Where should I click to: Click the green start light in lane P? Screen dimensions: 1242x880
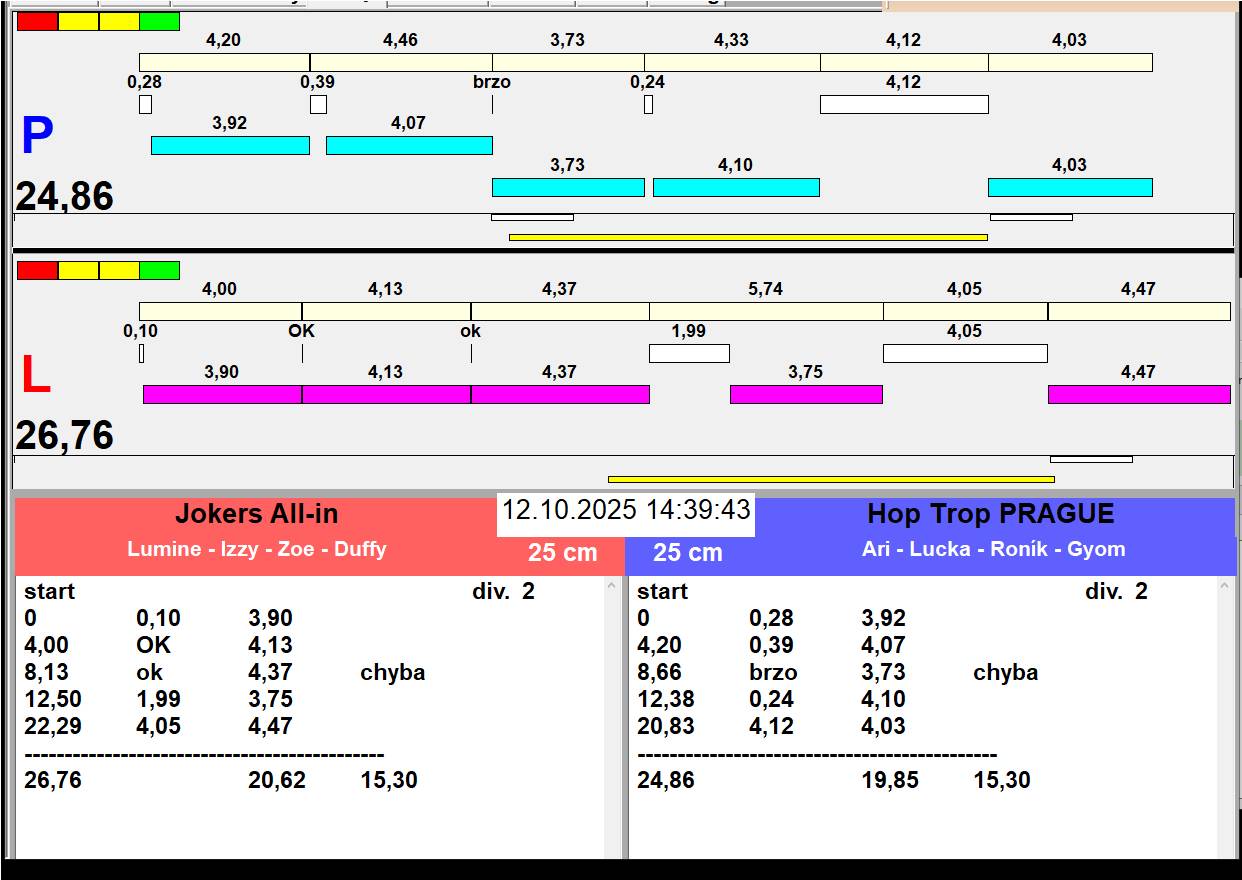(x=160, y=21)
